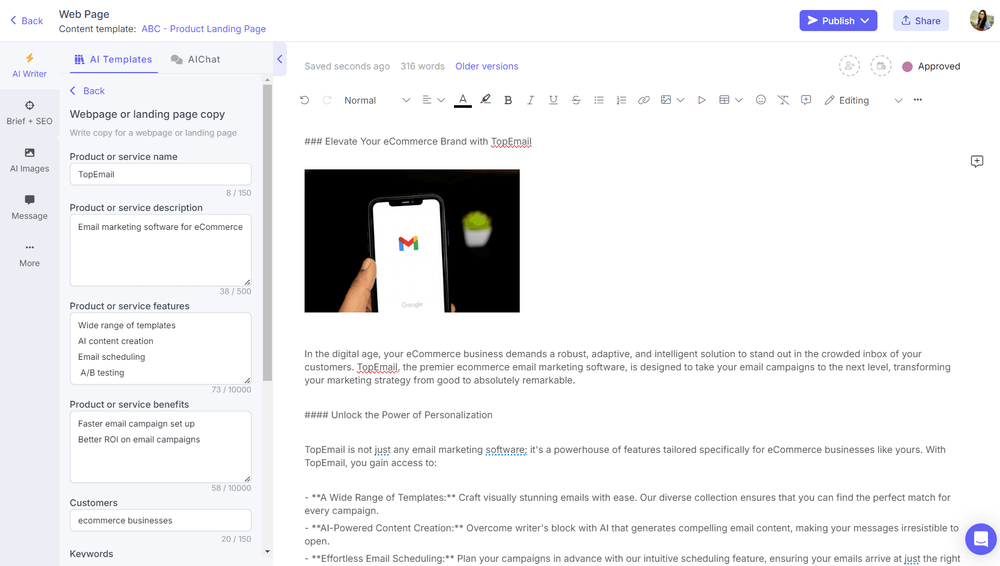Viewport: 1000px width, 566px height.
Task: Switch to the AI Templates tab
Action: [x=114, y=59]
